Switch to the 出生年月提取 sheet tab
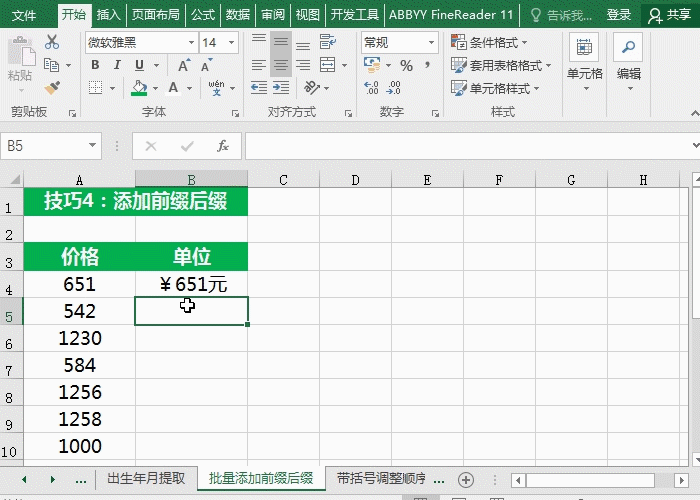 point(146,479)
